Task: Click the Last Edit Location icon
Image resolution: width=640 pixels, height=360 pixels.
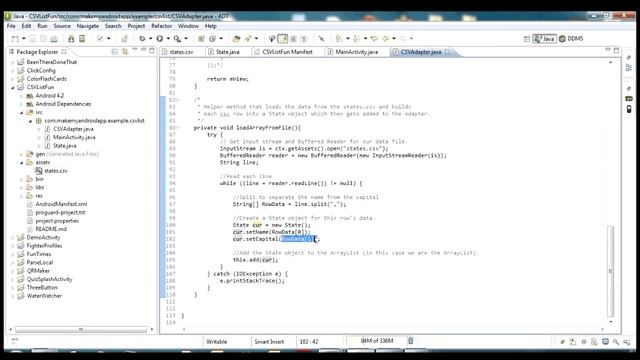Action: tap(374, 39)
